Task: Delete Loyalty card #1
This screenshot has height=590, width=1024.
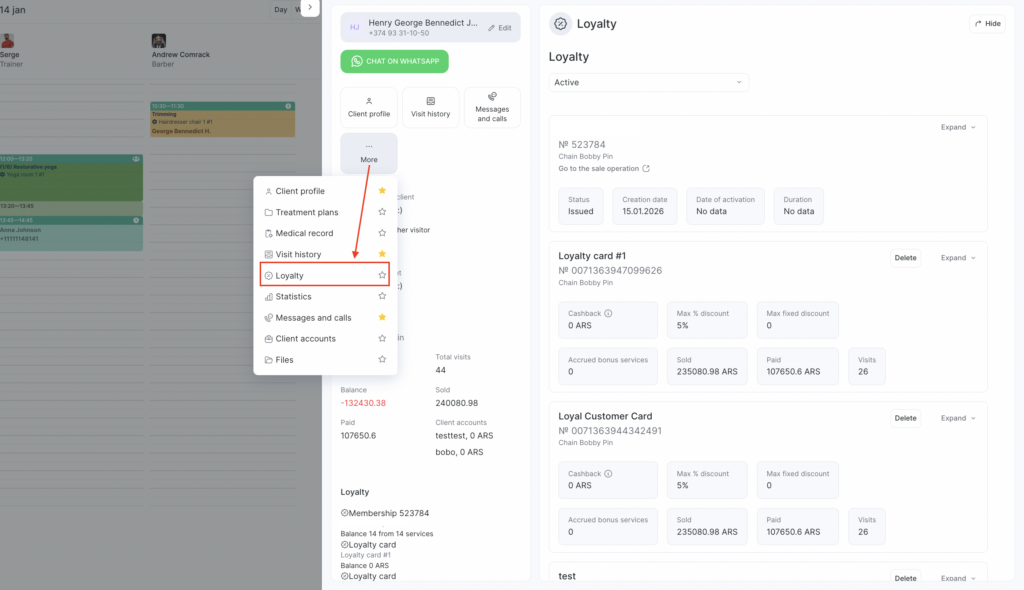Action: coord(905,258)
